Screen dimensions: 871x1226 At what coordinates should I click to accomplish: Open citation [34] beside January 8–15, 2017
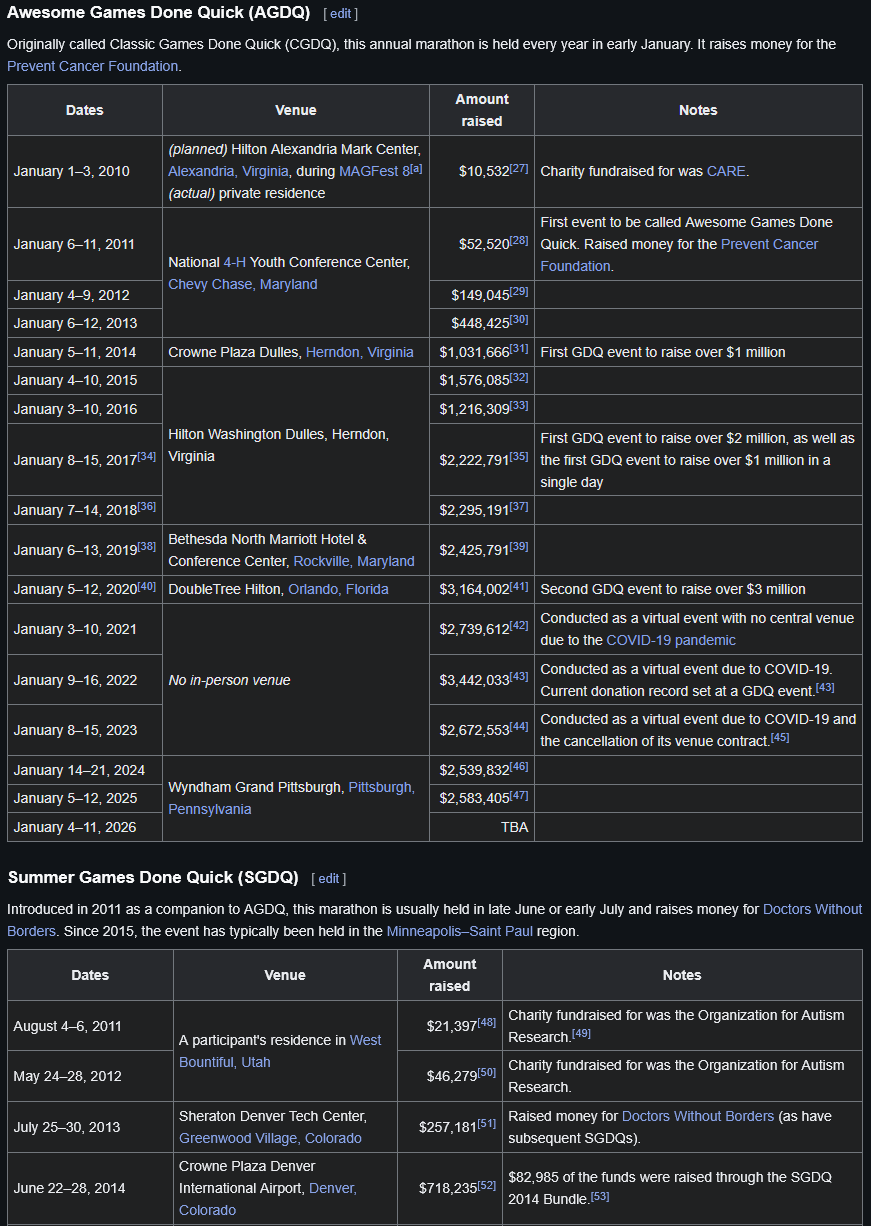[x=147, y=457]
